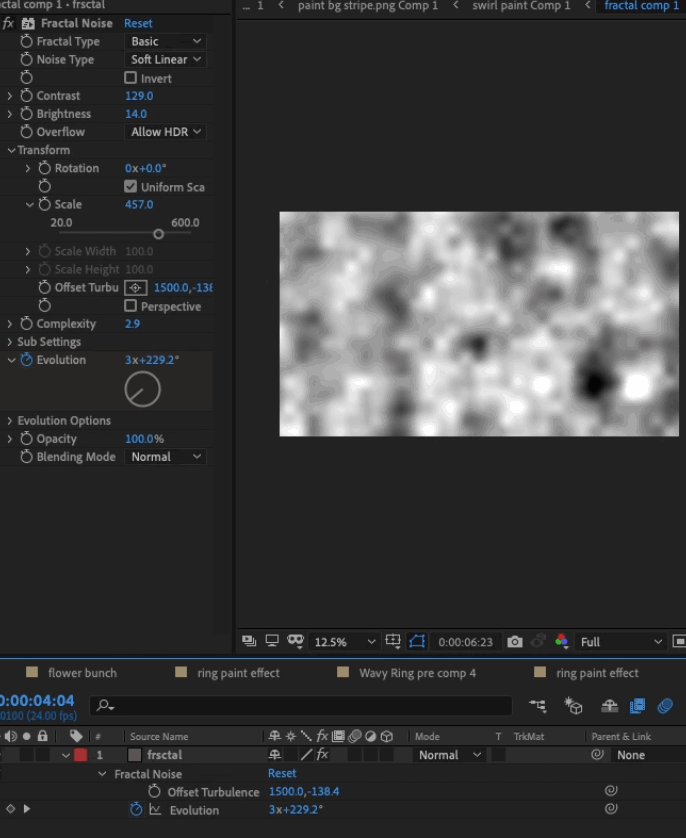The height and width of the screenshot is (838, 686).
Task: Click Reset next to Fractal Noise effect header
Action: tap(138, 23)
